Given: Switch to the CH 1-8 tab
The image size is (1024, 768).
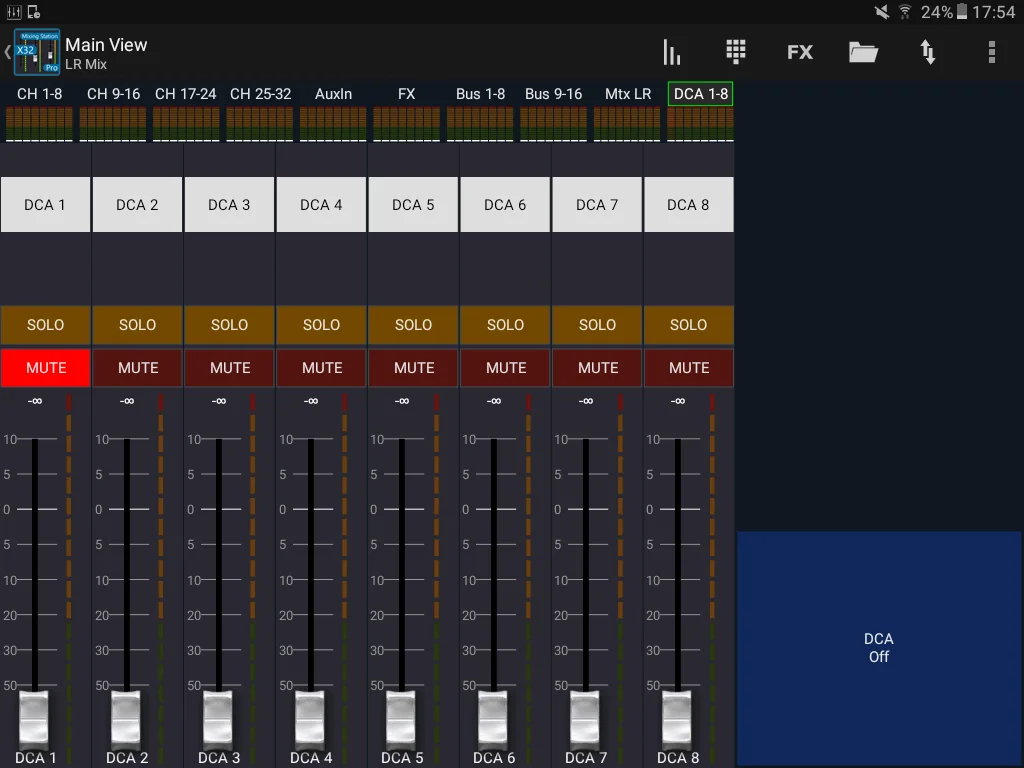Looking at the screenshot, I should 40,94.
